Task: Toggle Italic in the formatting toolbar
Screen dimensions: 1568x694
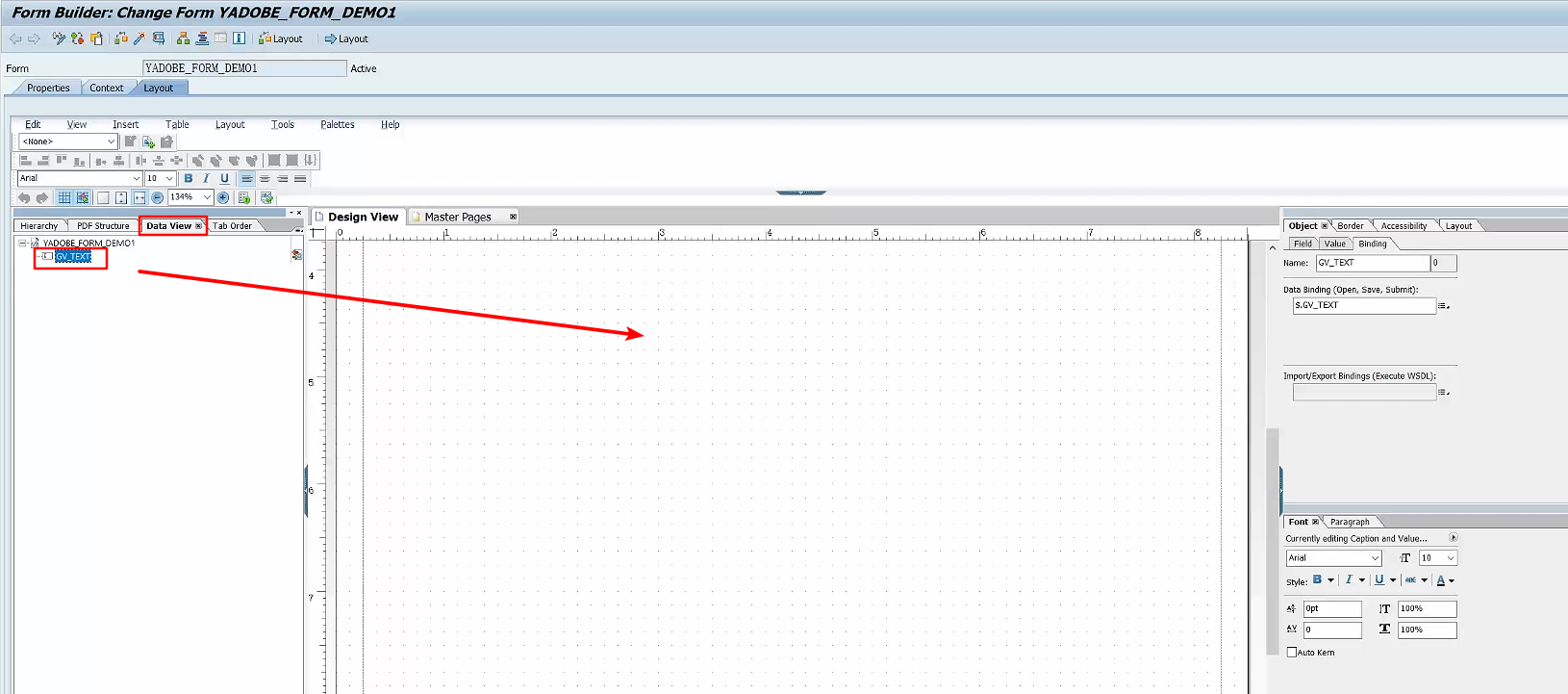Action: pos(206,178)
